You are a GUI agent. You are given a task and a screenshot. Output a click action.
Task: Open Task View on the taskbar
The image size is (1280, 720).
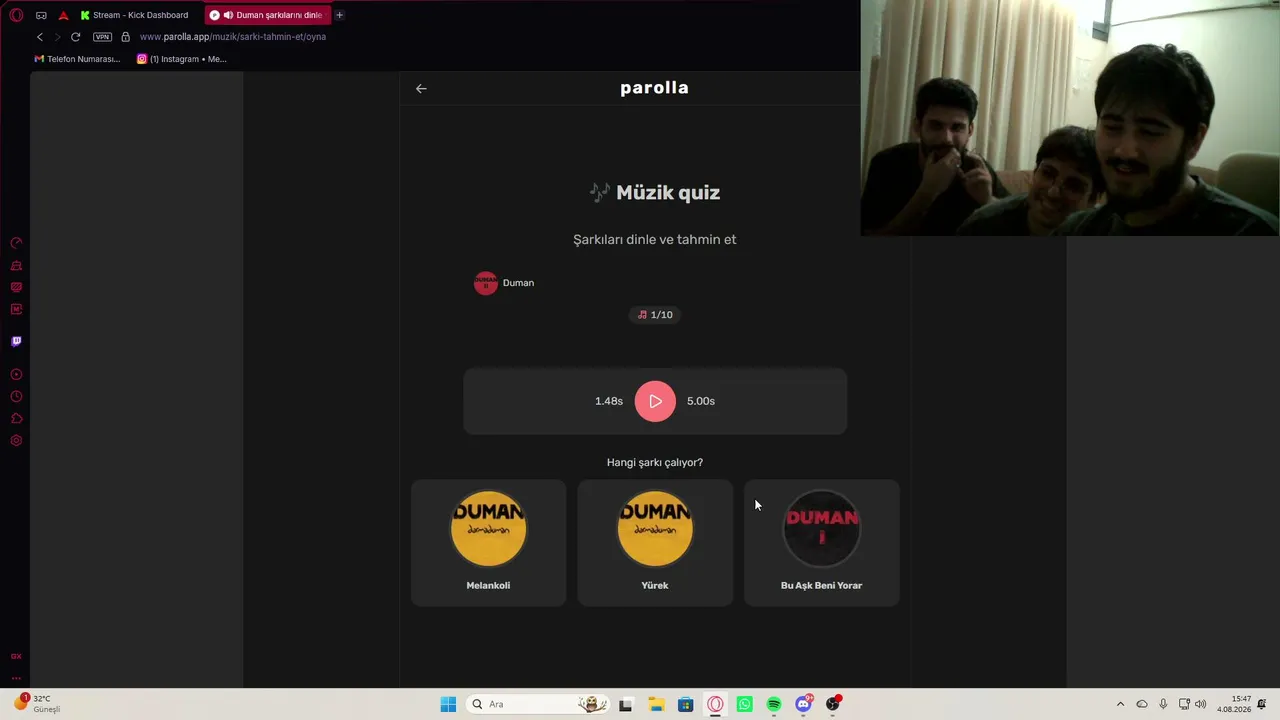(x=626, y=704)
